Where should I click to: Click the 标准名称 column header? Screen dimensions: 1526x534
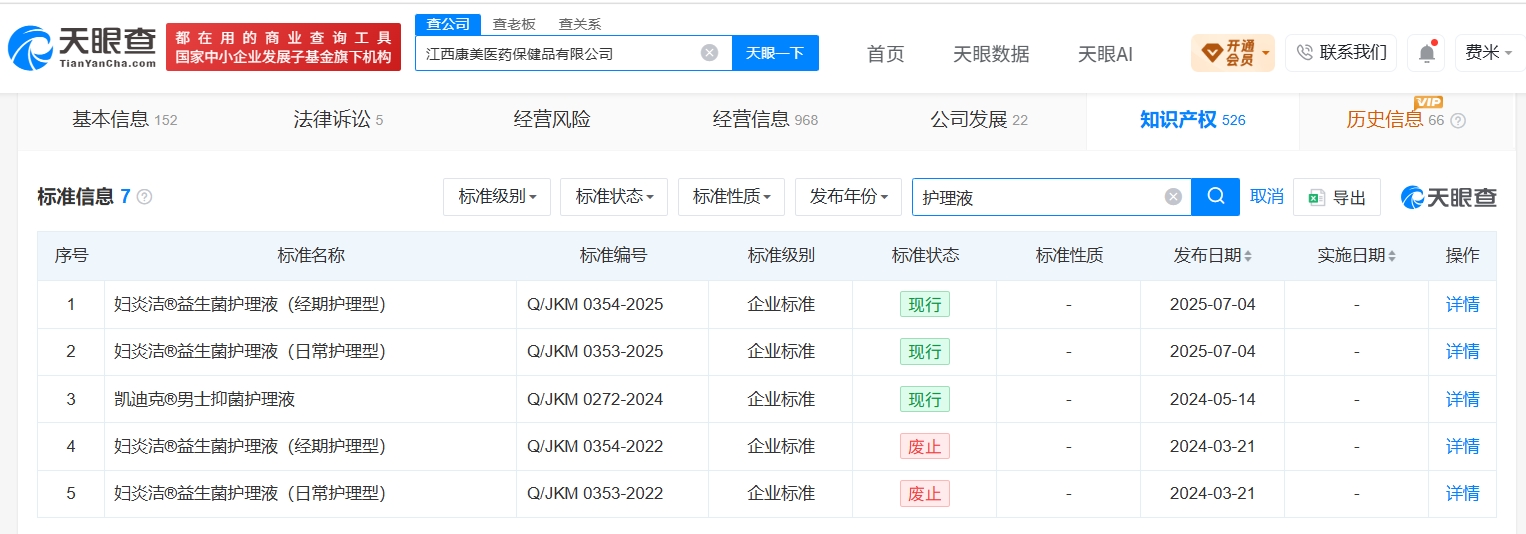pyautogui.click(x=311, y=256)
